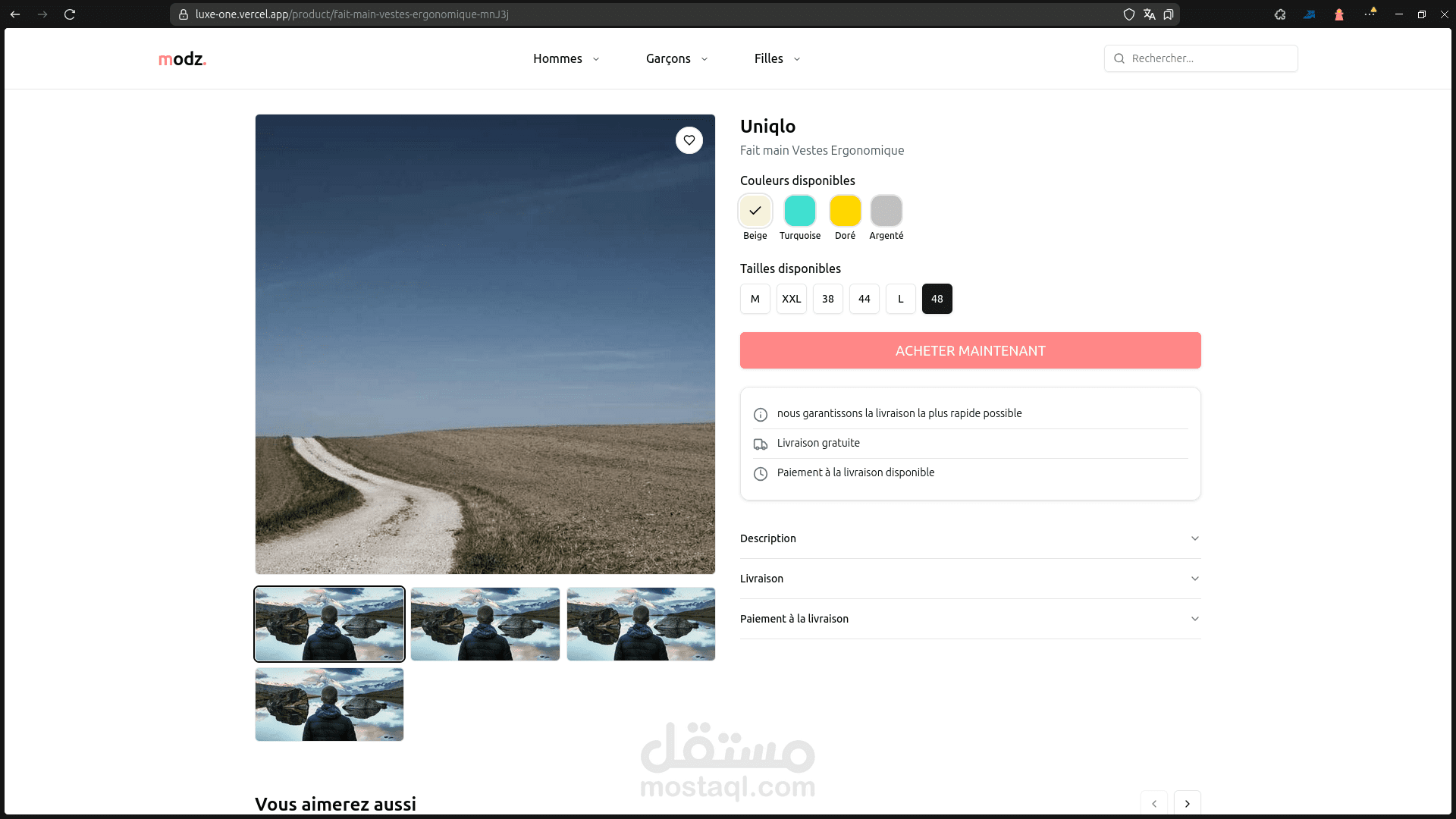This screenshot has height=819, width=1456.
Task: Select size 48
Action: coord(937,299)
